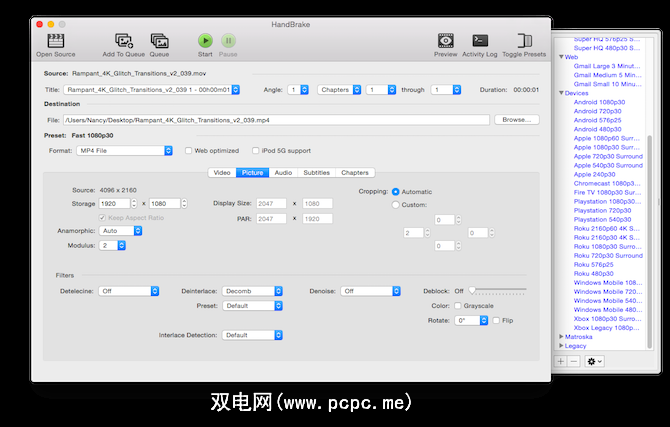Switch to the Audio tab
Image resolution: width=670 pixels, height=427 pixels.
pyautogui.click(x=283, y=173)
